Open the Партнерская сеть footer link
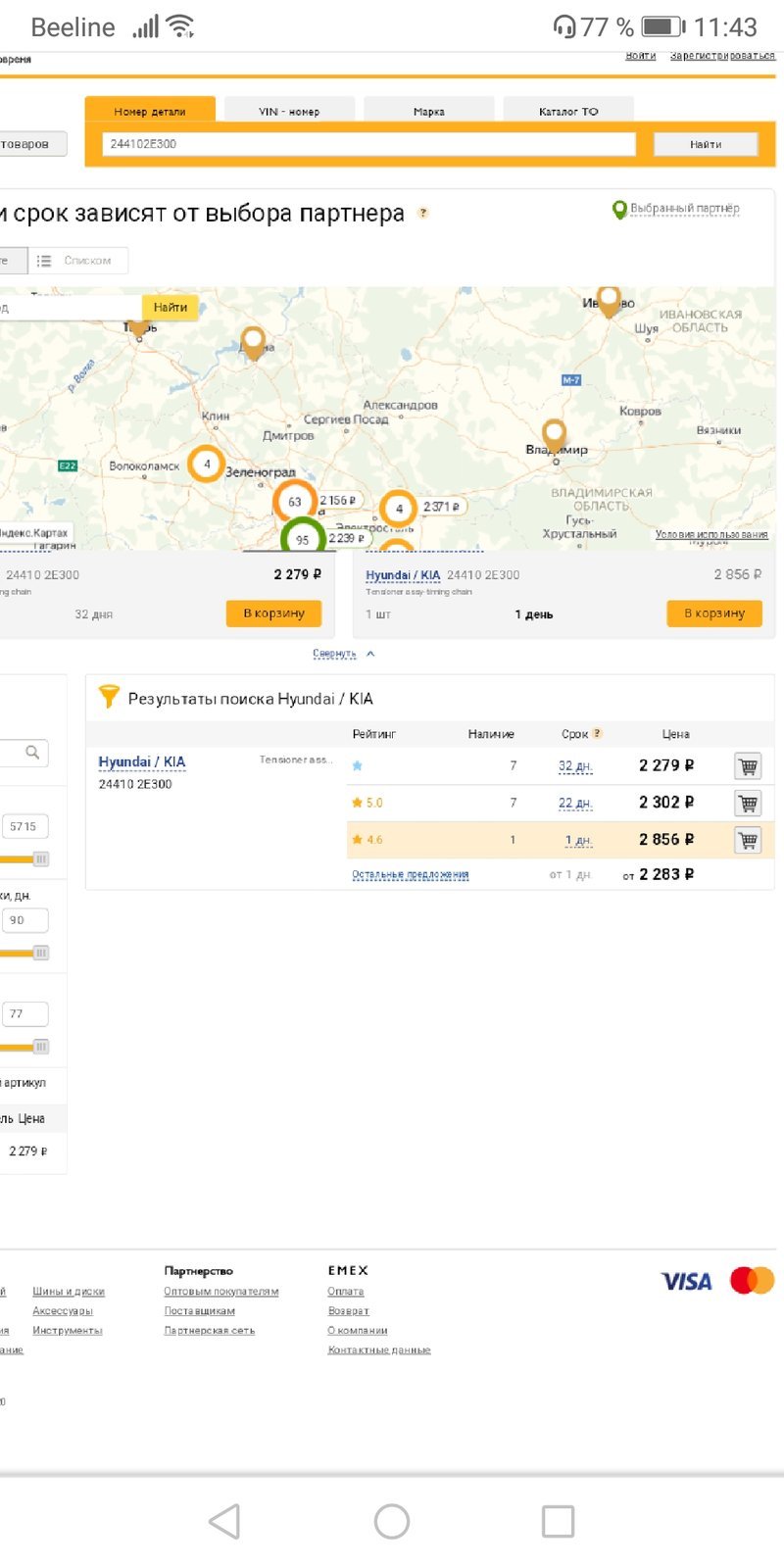This screenshot has width=784, height=1568. (x=210, y=1331)
